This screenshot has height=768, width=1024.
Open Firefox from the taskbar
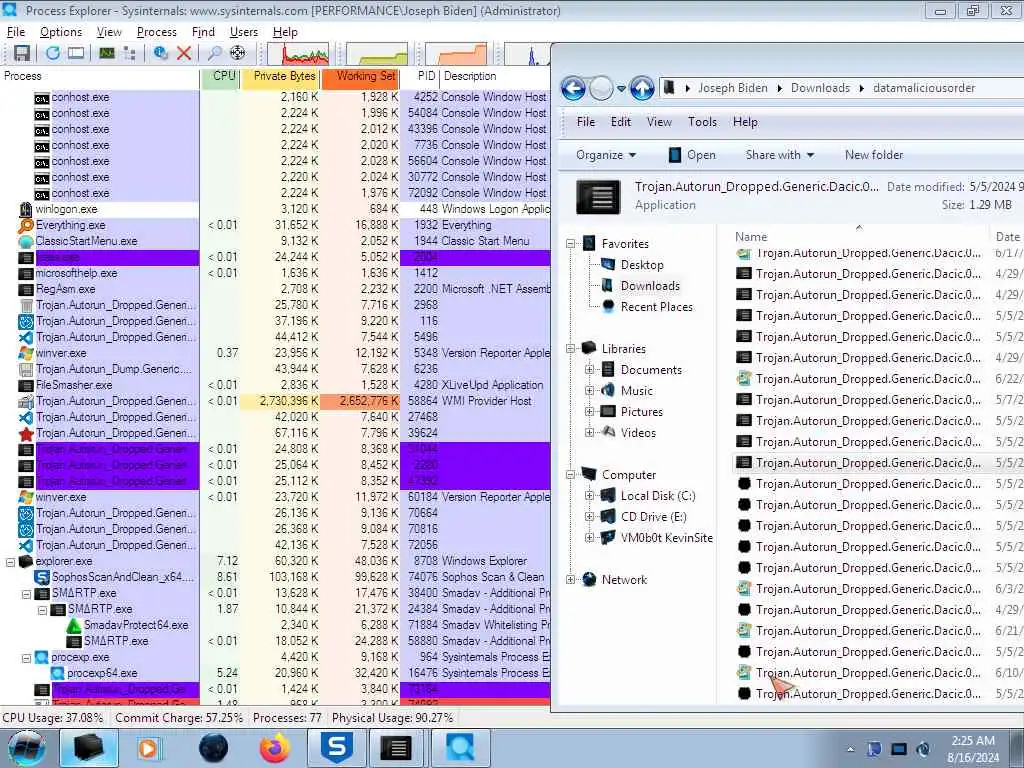pyautogui.click(x=275, y=748)
